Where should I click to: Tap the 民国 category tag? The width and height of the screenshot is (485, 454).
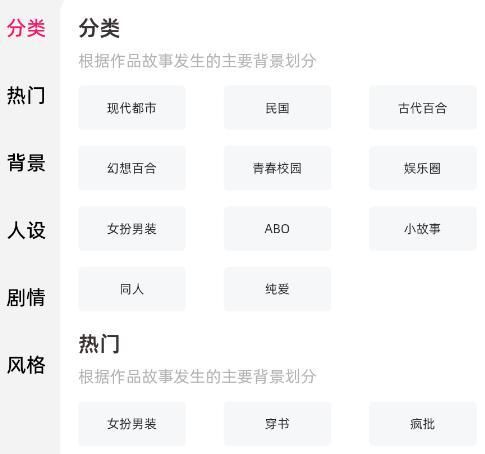pos(277,108)
